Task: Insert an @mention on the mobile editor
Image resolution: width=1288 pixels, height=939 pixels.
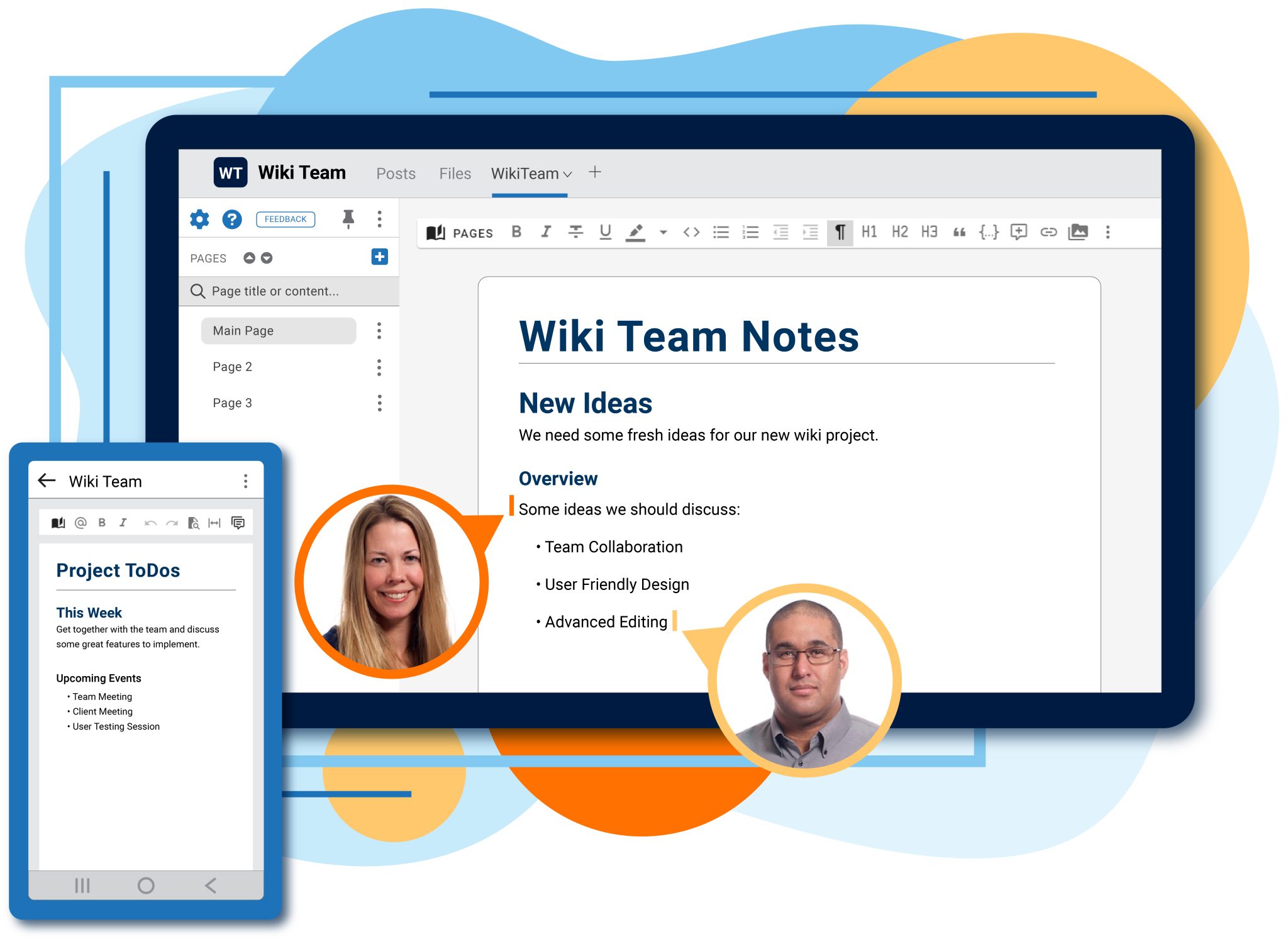Action: [x=80, y=522]
